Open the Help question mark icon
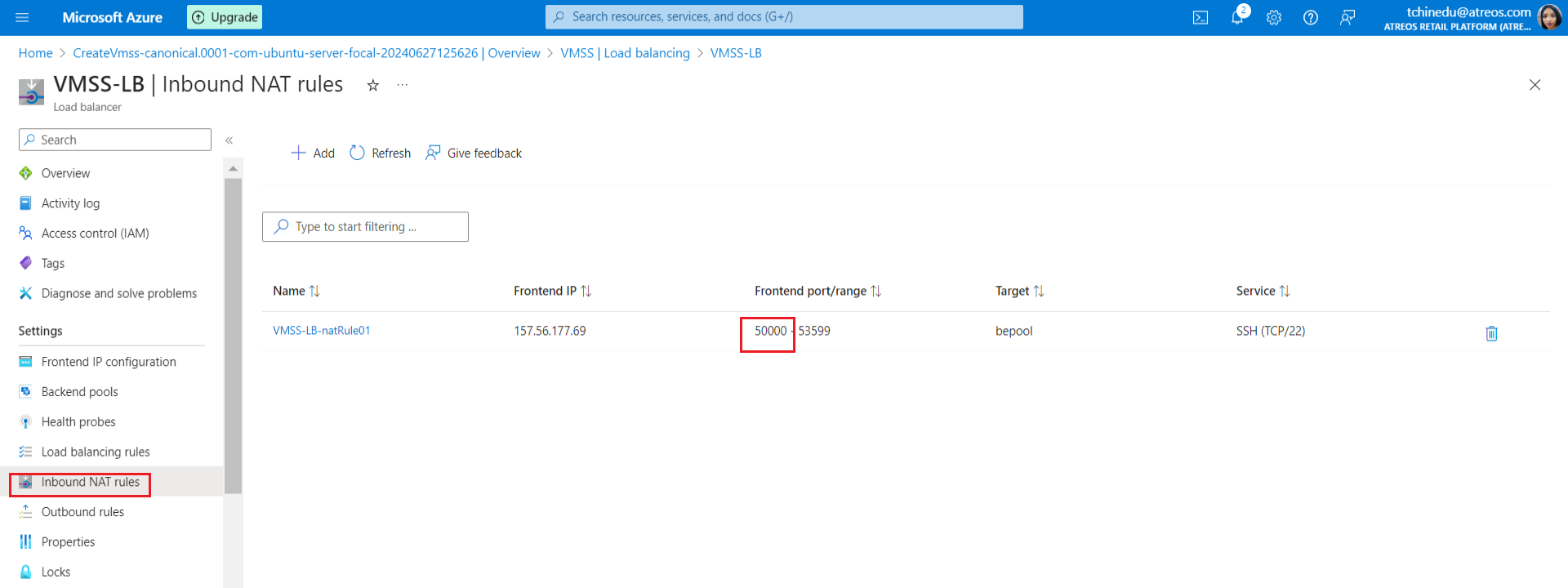 point(1311,17)
